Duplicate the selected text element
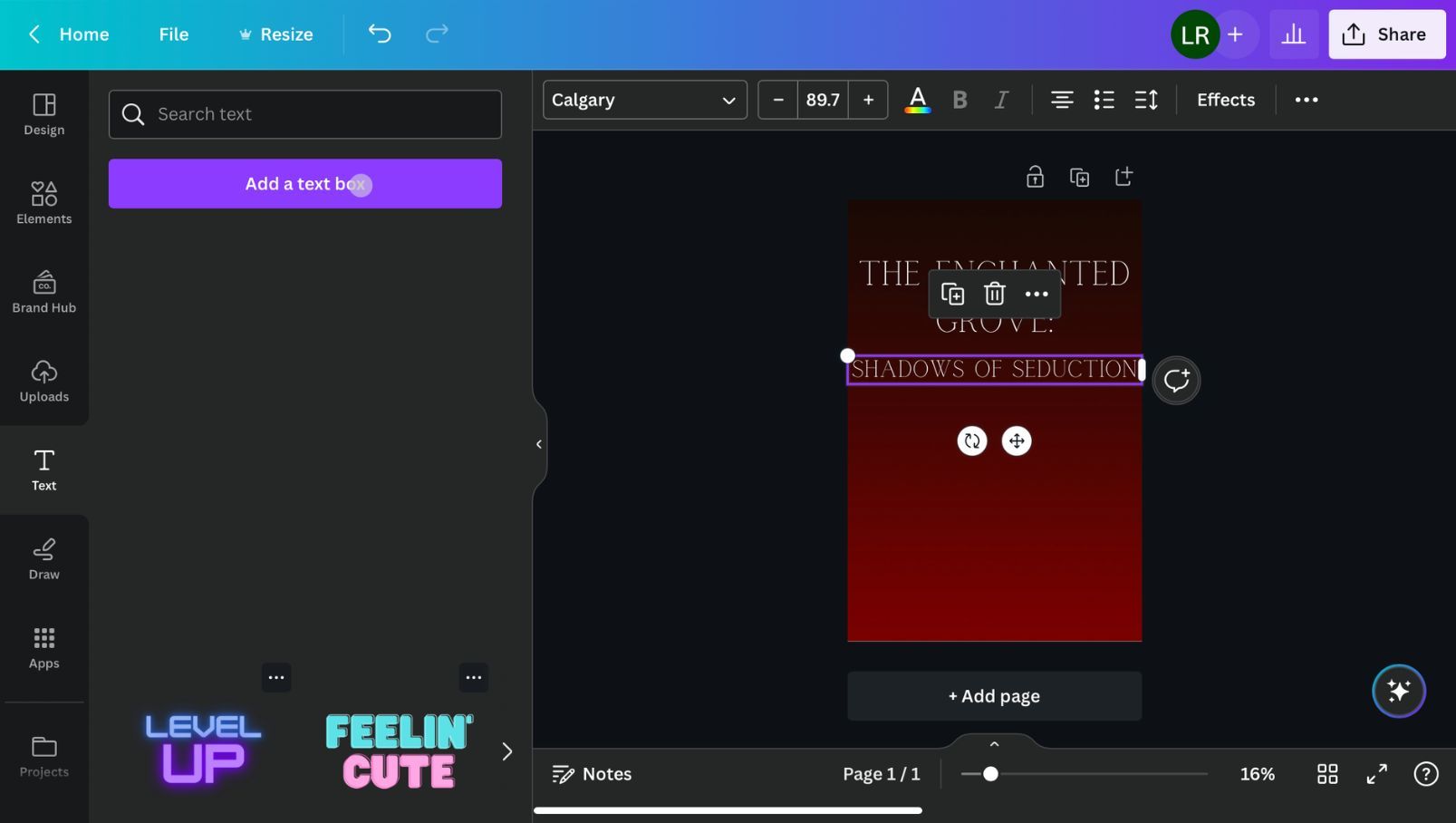 click(x=952, y=294)
